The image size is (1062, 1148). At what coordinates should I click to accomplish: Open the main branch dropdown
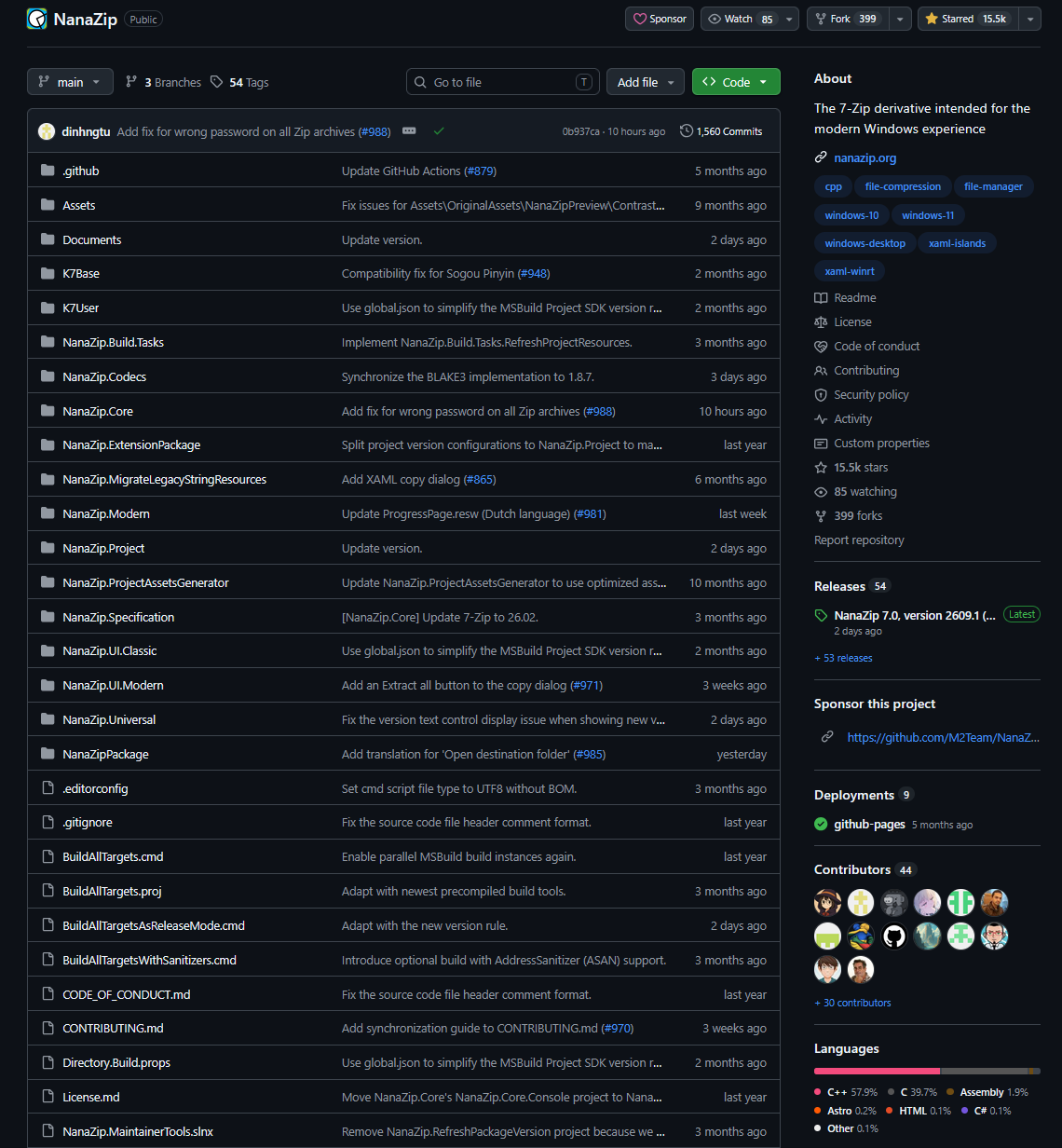(70, 82)
